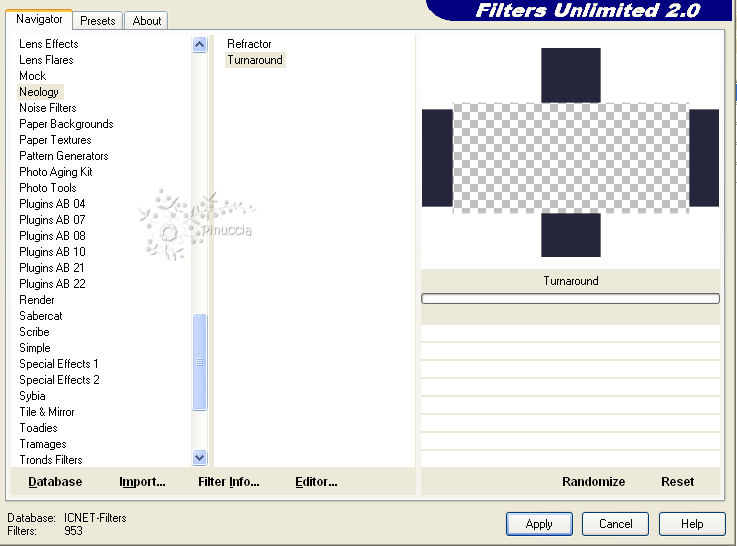Viewport: 737px width, 546px height.
Task: Select the Paper Textures category
Action: (55, 140)
